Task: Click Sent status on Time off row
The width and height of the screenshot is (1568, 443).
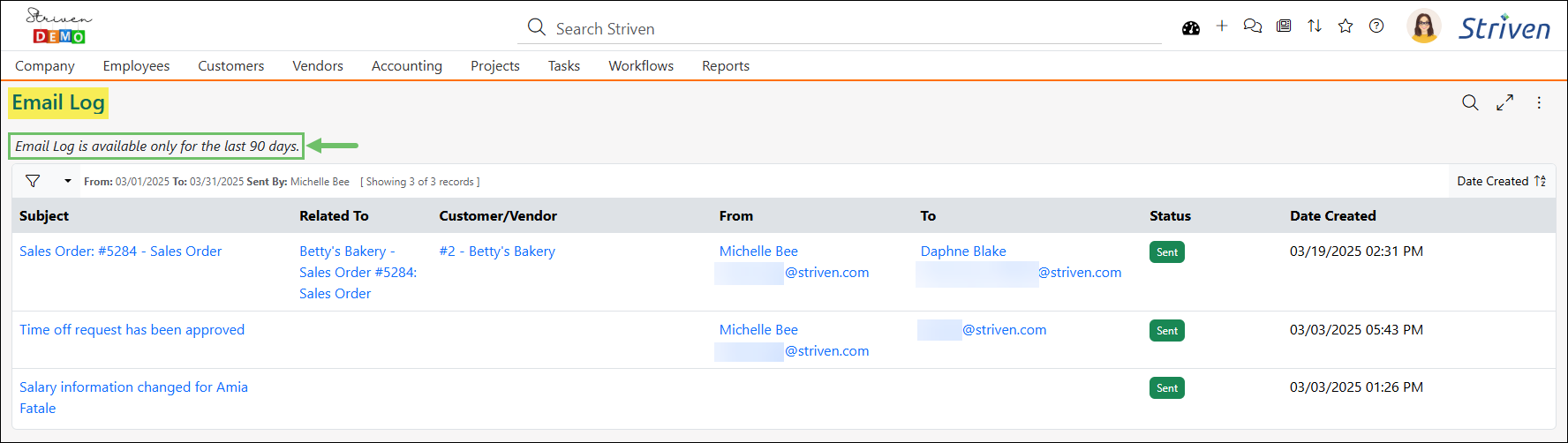Action: [x=1167, y=330]
